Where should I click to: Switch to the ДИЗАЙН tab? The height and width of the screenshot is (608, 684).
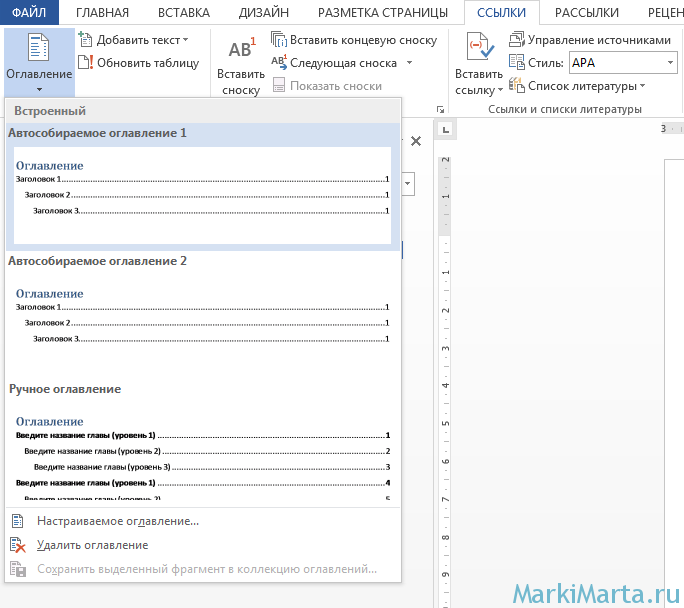click(263, 13)
